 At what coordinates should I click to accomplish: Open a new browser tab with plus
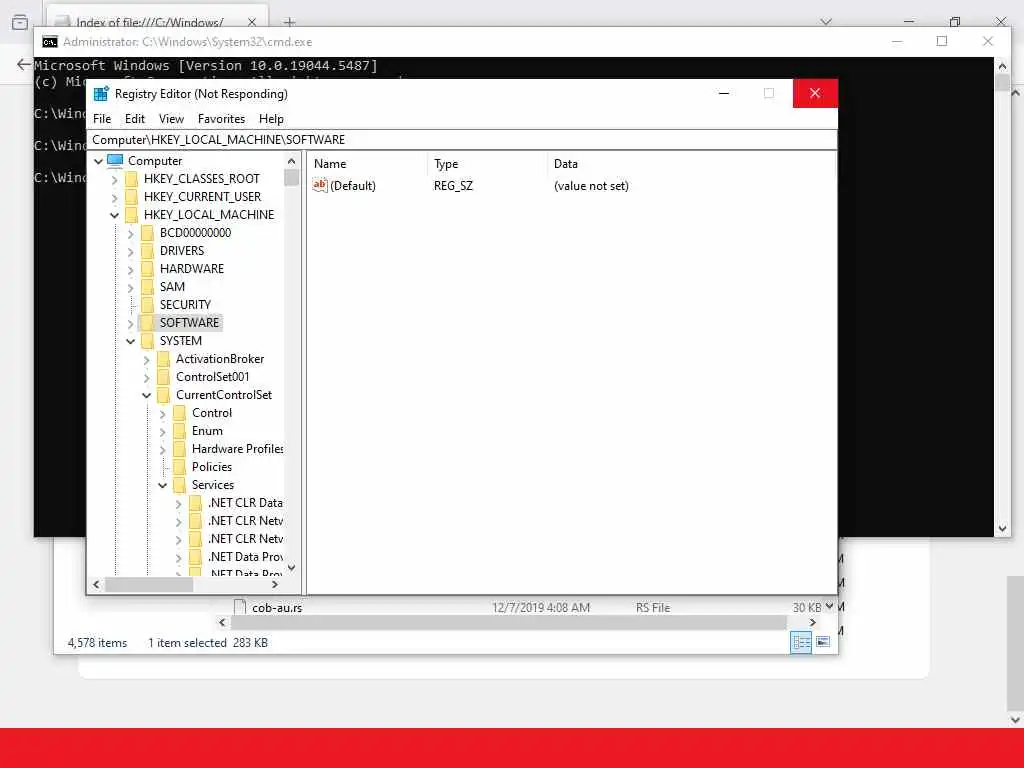(289, 22)
